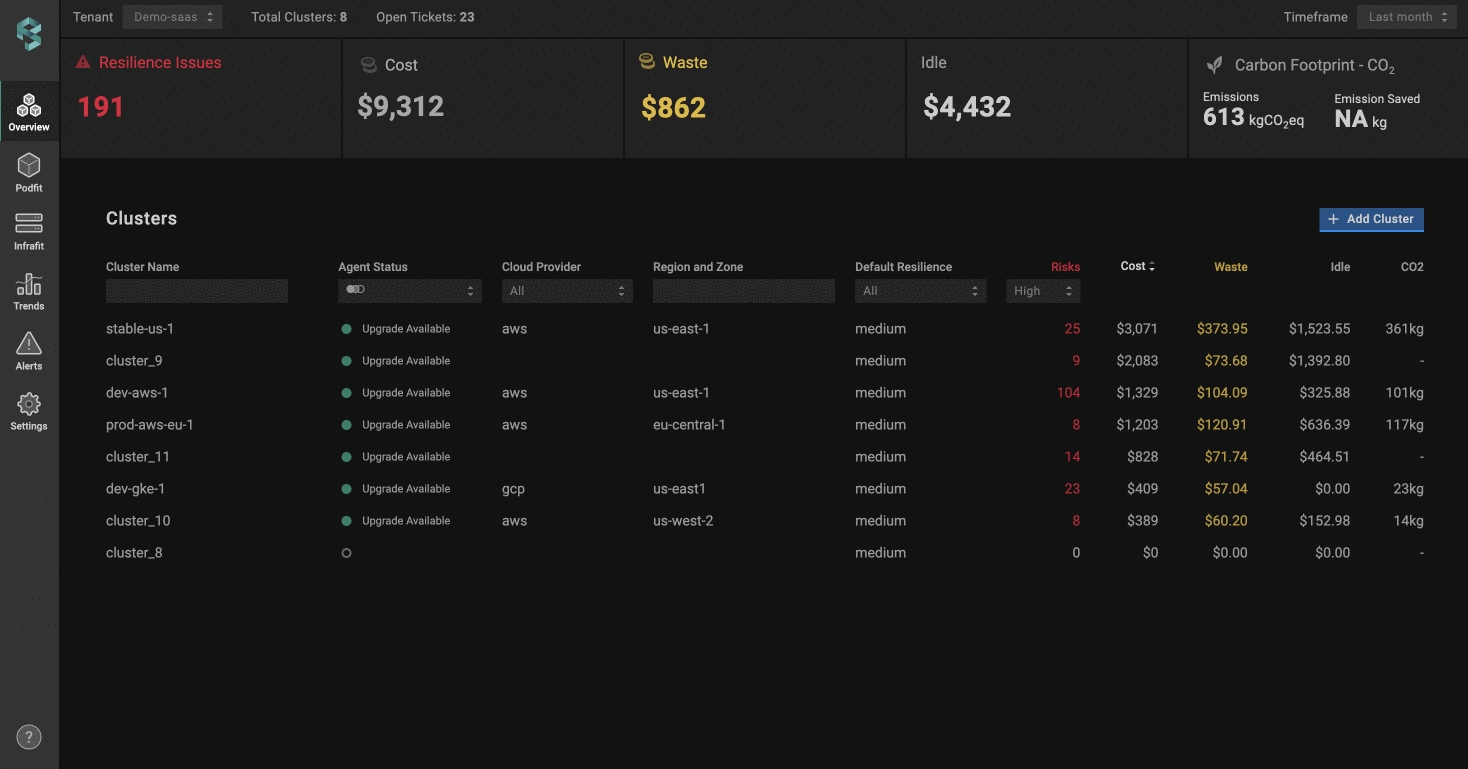Viewport: 1468px width, 769px height.
Task: Click the Carbon Footprint leaf icon
Action: (x=1214, y=65)
